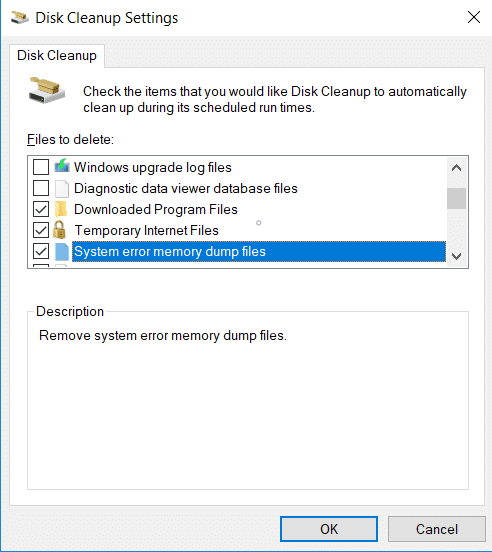Click the large disk broom icon
This screenshot has height=552, width=492.
click(46, 90)
